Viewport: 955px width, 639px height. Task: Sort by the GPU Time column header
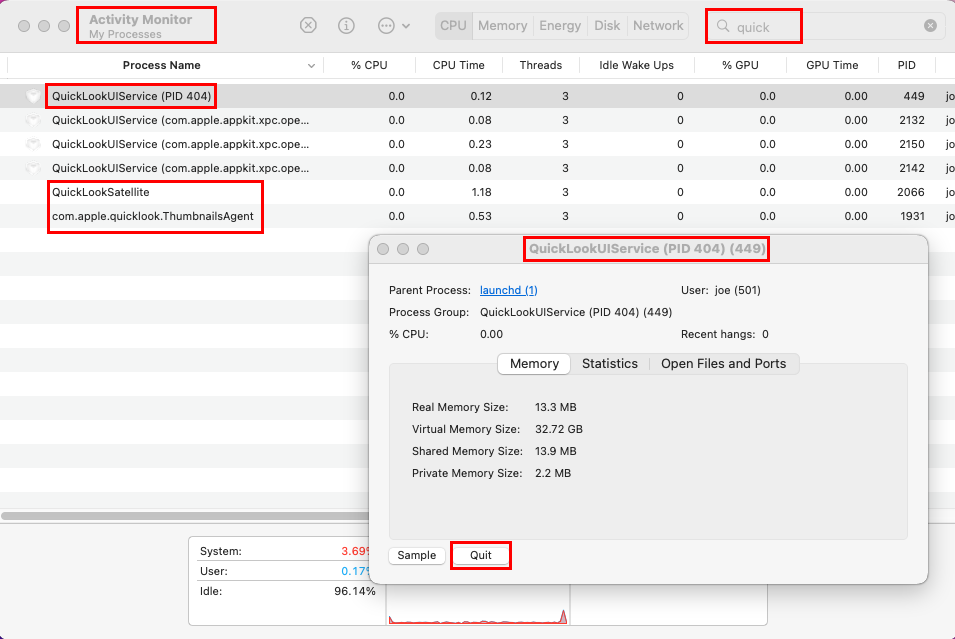(832, 65)
